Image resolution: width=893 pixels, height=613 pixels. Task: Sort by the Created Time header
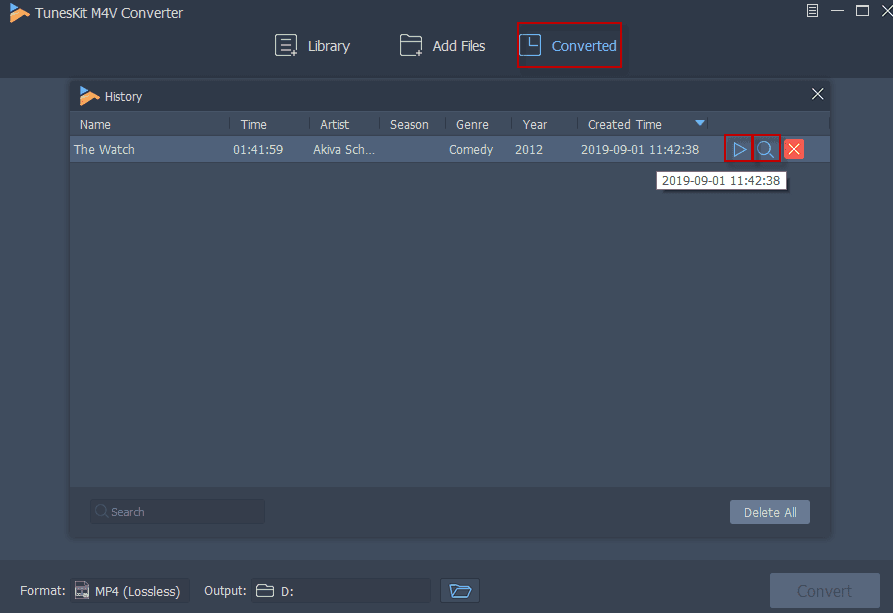pyautogui.click(x=624, y=125)
